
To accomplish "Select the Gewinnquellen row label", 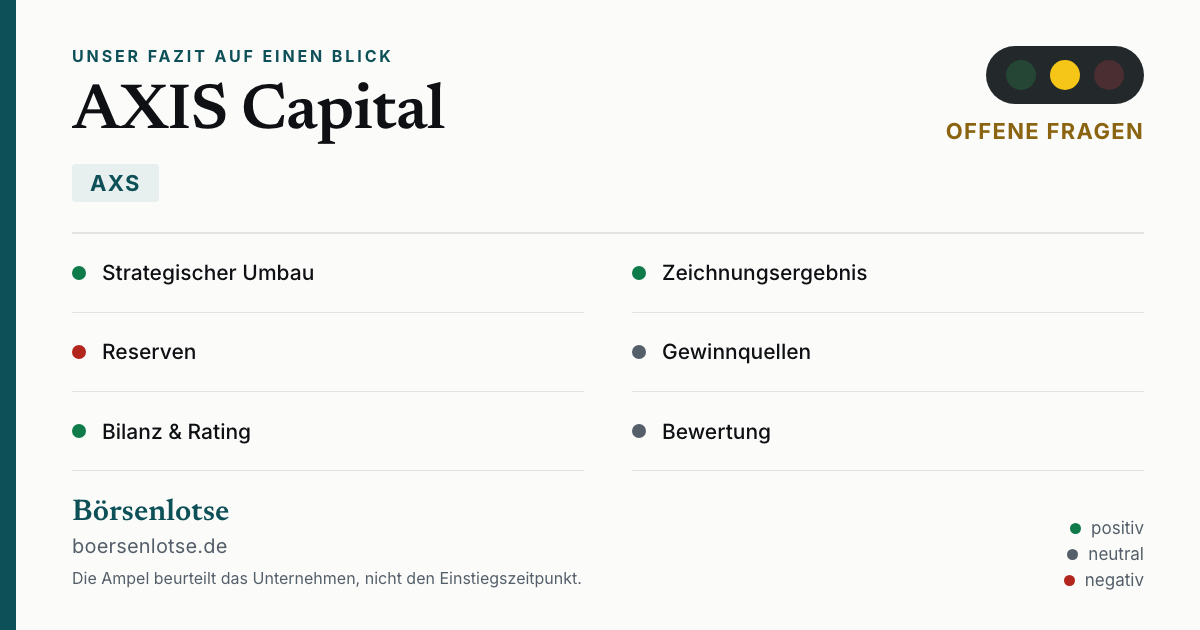I will pyautogui.click(x=736, y=352).
